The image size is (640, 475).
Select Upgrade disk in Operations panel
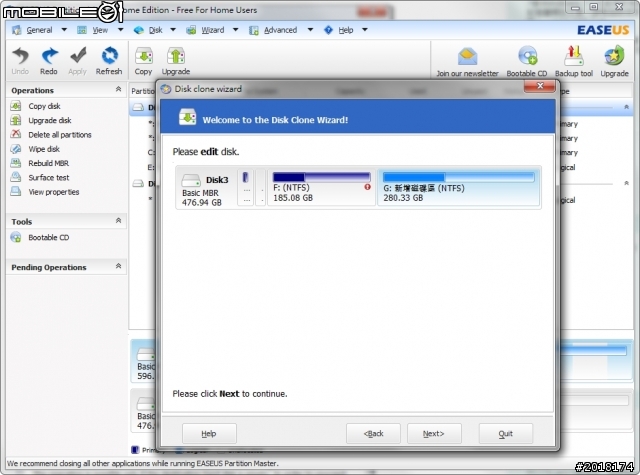pyautogui.click(x=49, y=120)
